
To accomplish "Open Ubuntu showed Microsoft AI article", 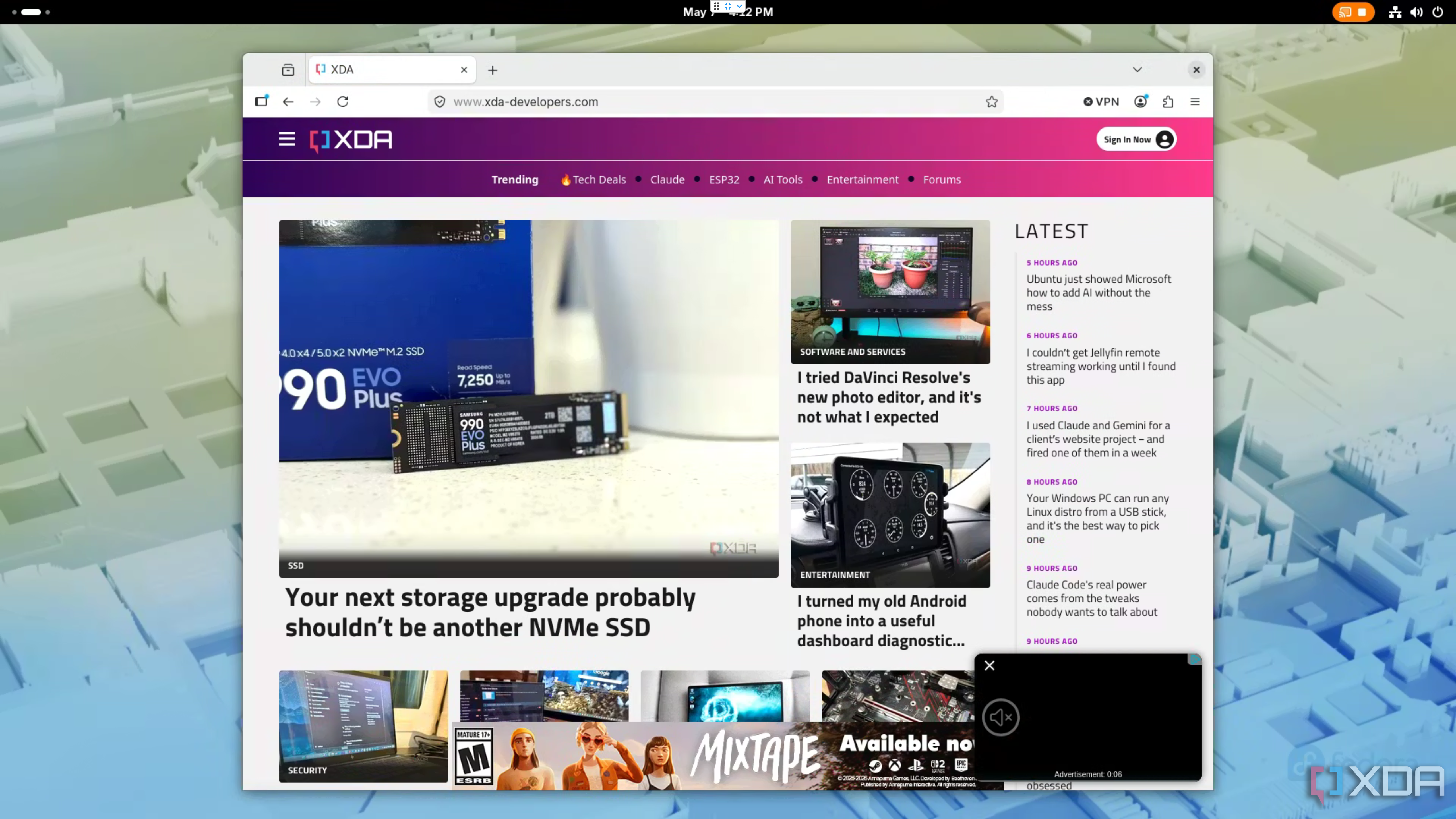I will [x=1099, y=293].
